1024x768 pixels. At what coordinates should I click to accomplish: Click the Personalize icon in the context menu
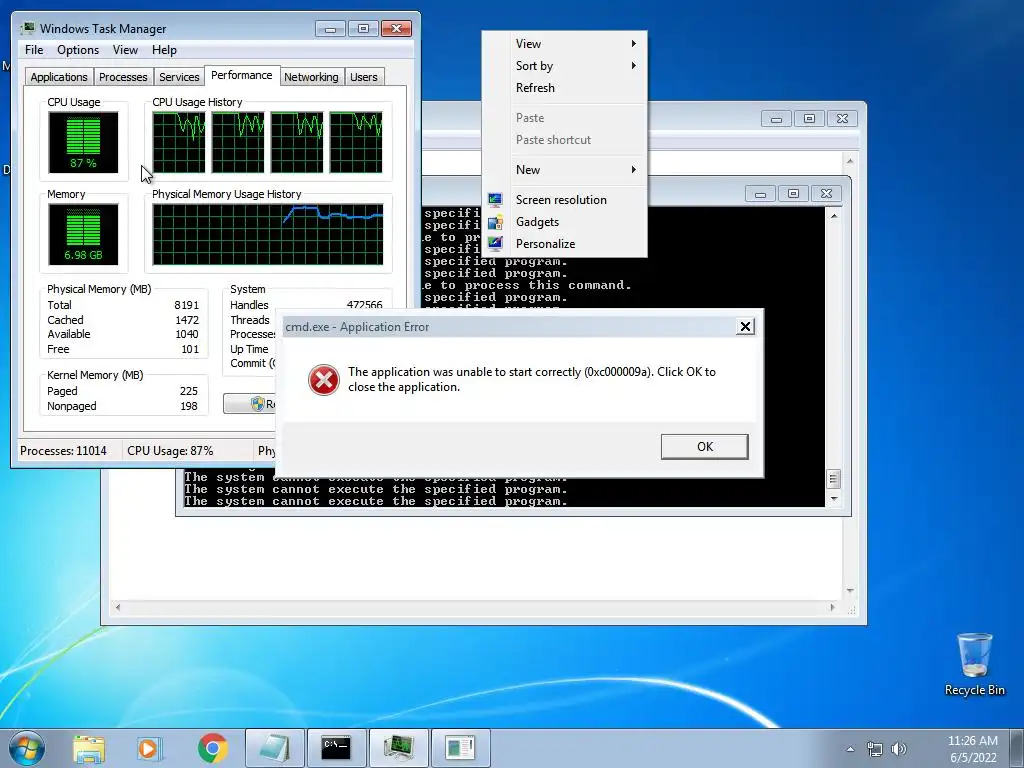[496, 244]
